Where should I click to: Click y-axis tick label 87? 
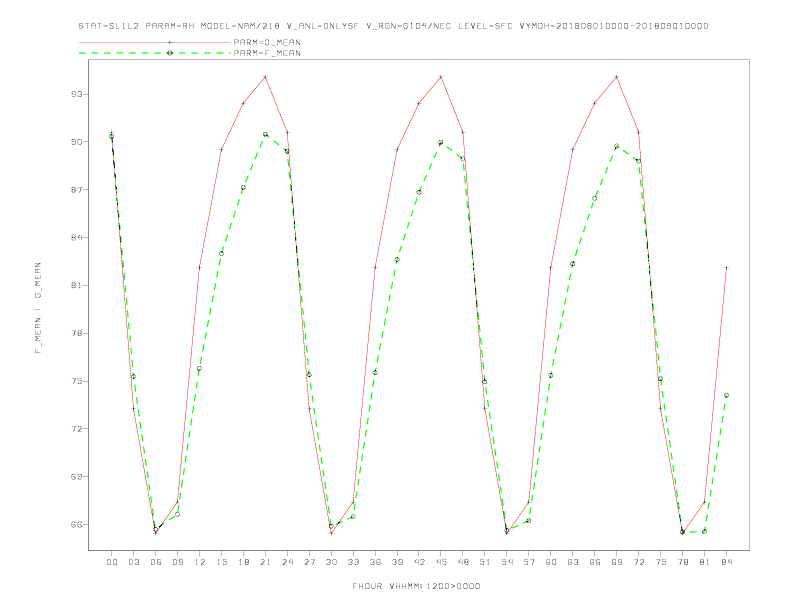click(77, 190)
